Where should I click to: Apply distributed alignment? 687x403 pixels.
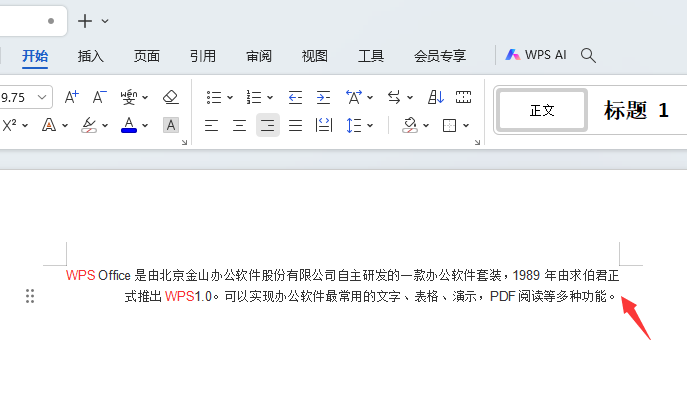(324, 126)
